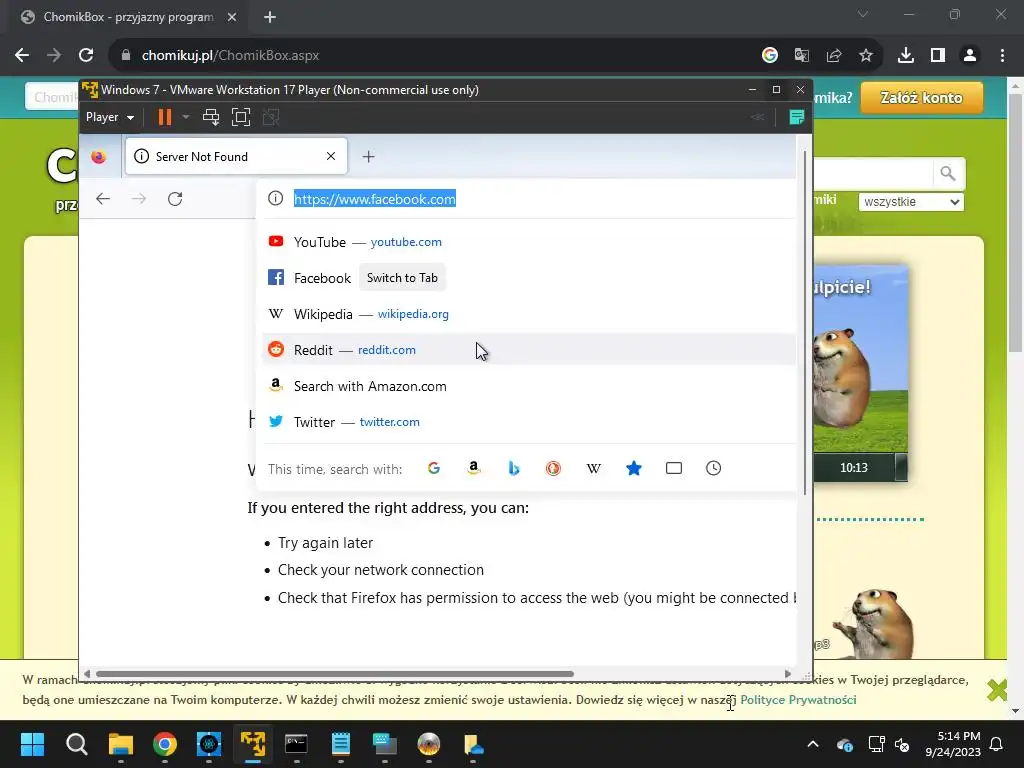Open the 'wszystkie' dropdown on chomikuj page
This screenshot has width=1024, height=768.
912,202
